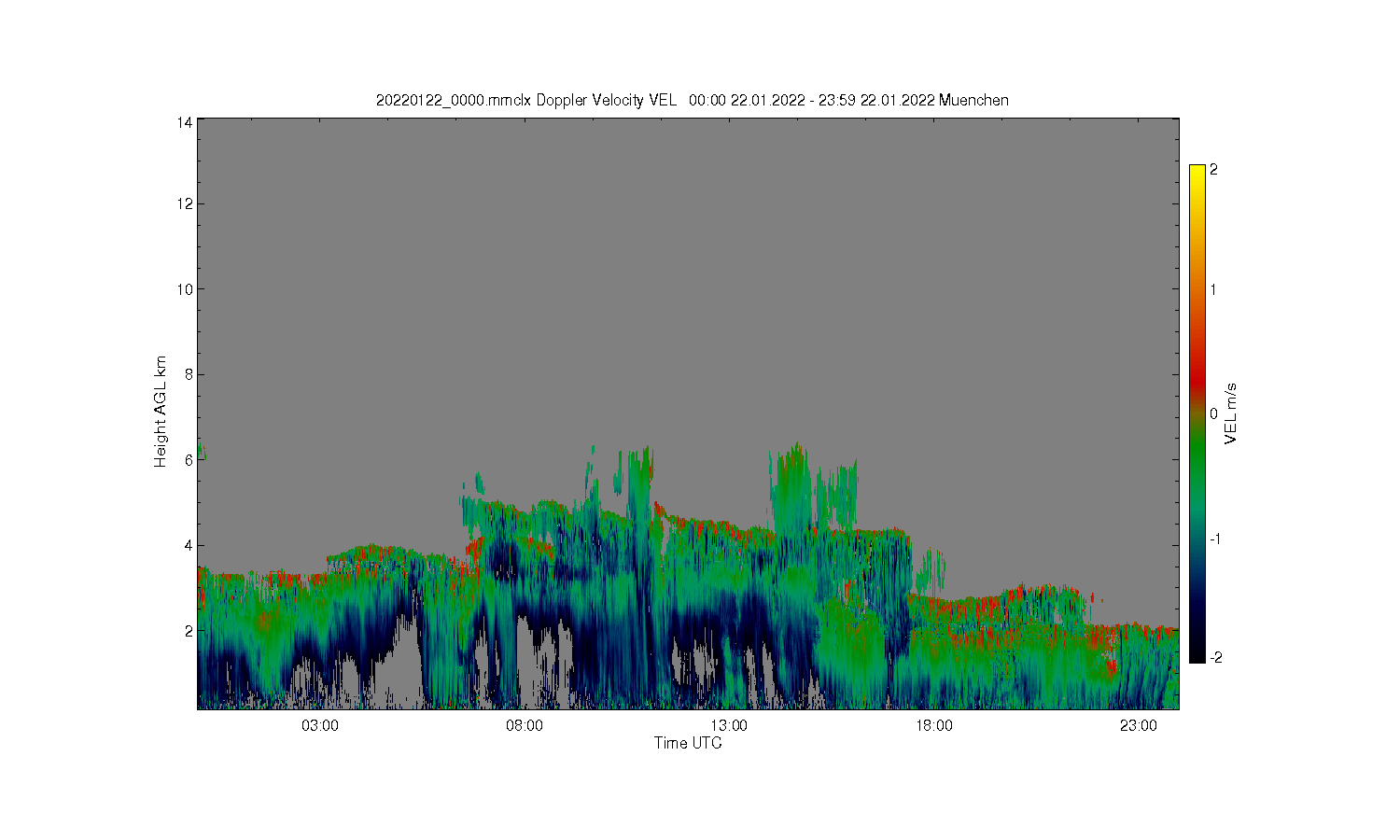1400x840 pixels.
Task: Click the 'Height AGL km' y-axis label
Action: tap(161, 412)
